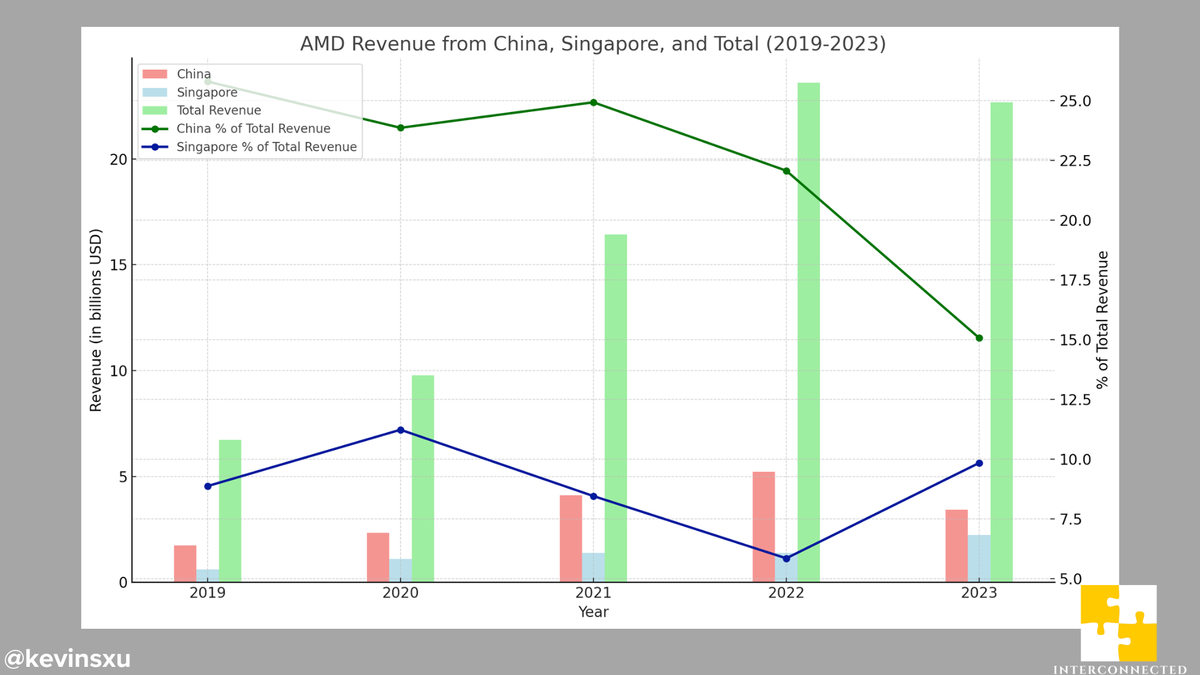Click the dark green China % legend marker
The height and width of the screenshot is (675, 1200).
[155, 128]
